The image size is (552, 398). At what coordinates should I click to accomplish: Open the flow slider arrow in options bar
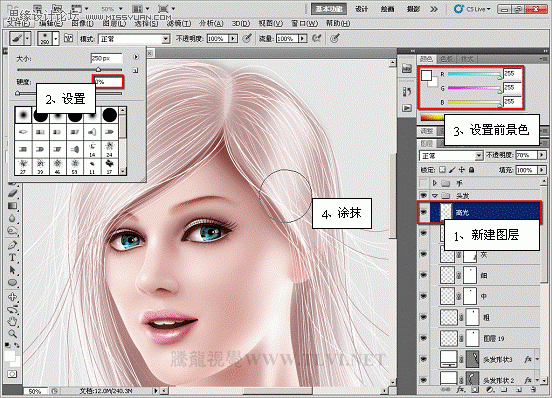click(302, 38)
